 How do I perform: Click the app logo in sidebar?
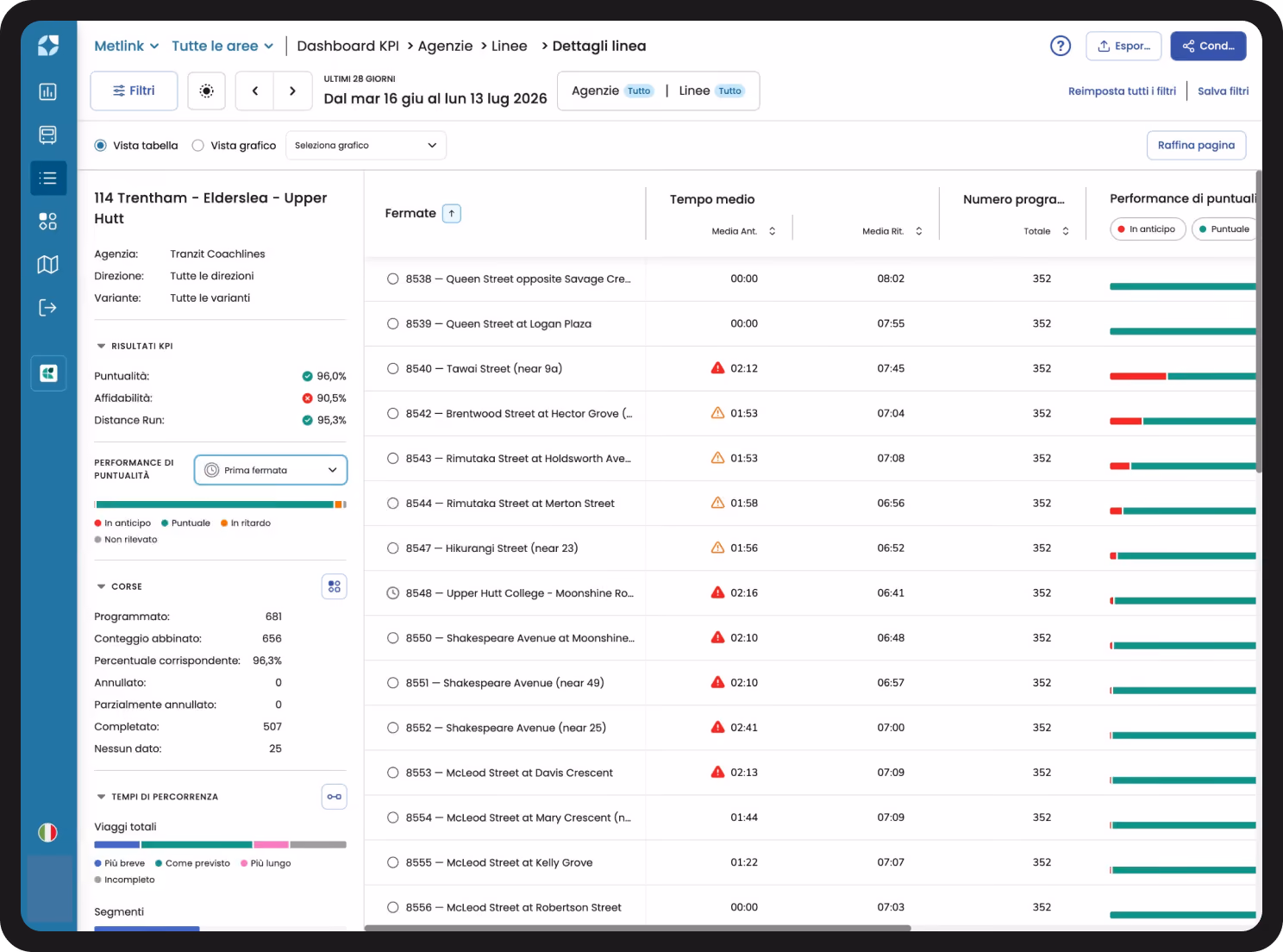click(x=48, y=46)
